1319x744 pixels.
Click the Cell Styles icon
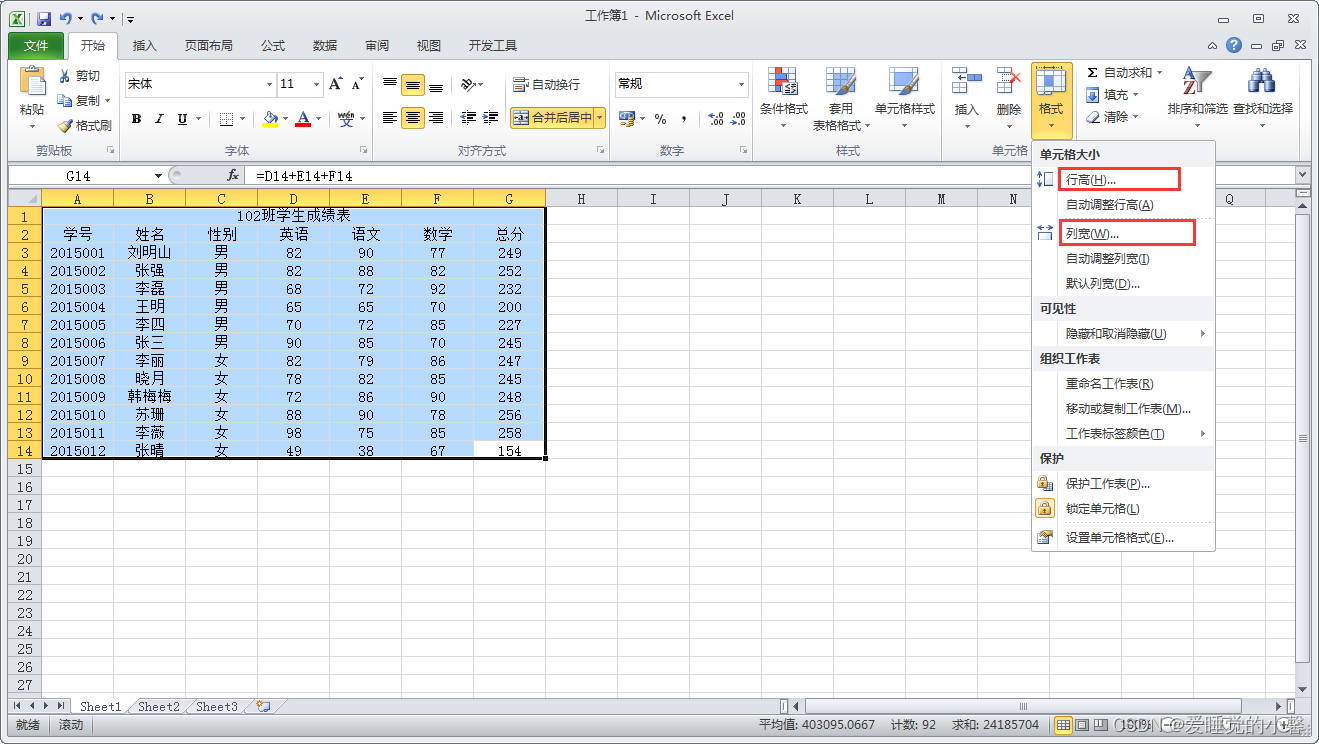click(x=904, y=82)
